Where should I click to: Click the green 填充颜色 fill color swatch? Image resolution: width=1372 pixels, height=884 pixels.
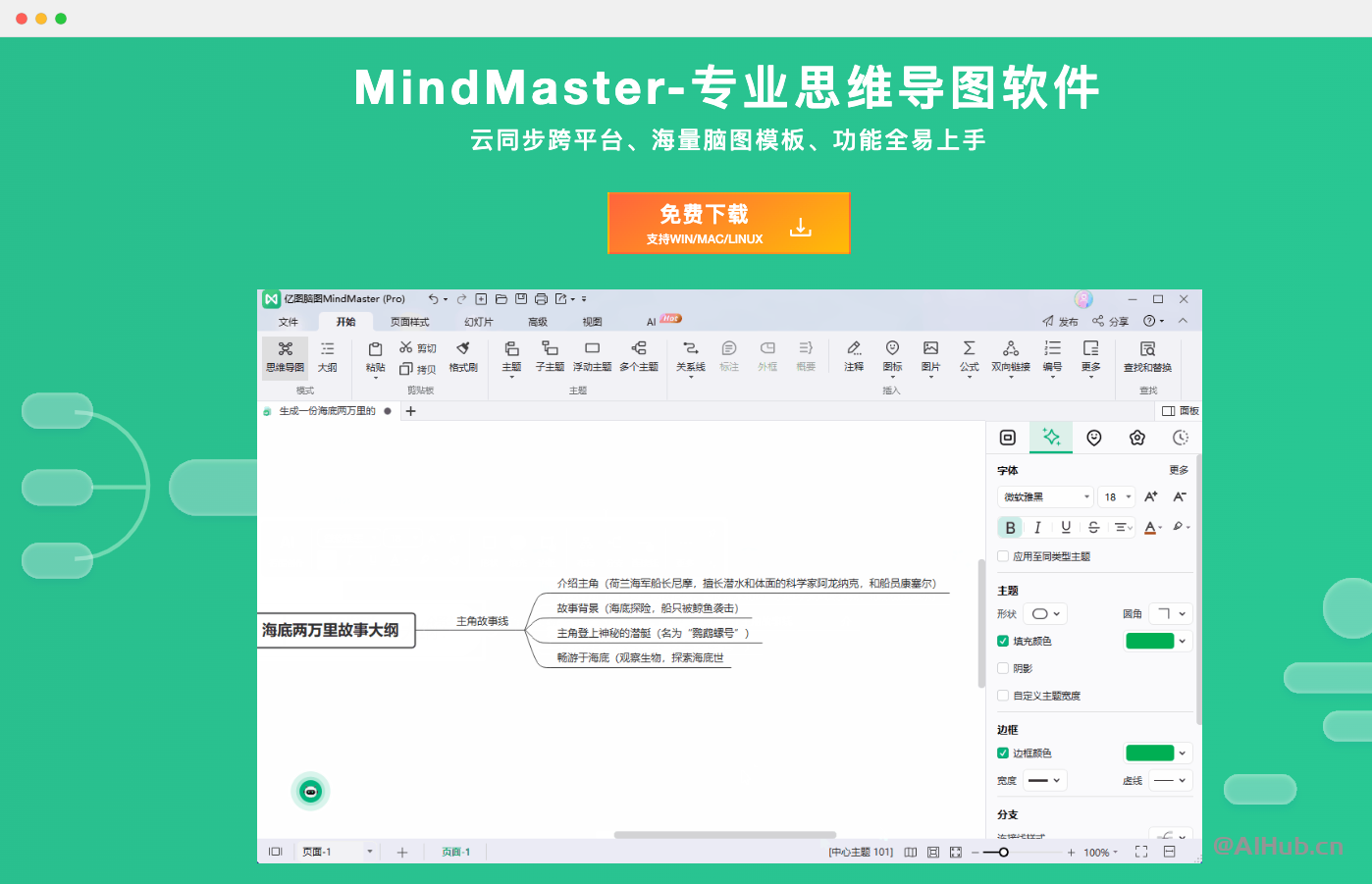[x=1150, y=641]
